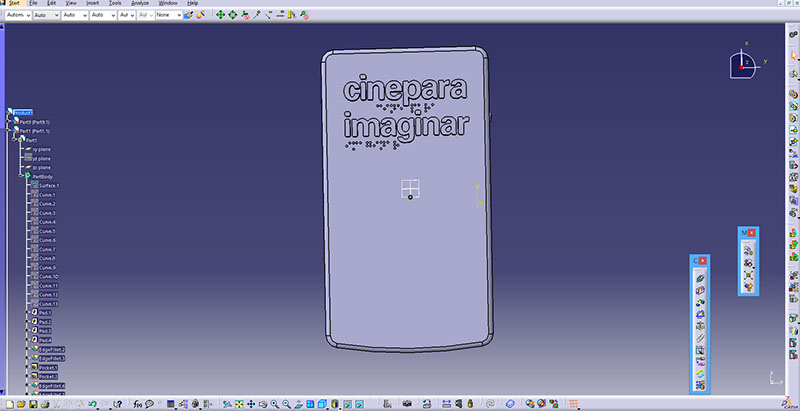Image resolution: width=800 pixels, height=411 pixels.
Task: Open the Tools menu
Action: [115, 3]
